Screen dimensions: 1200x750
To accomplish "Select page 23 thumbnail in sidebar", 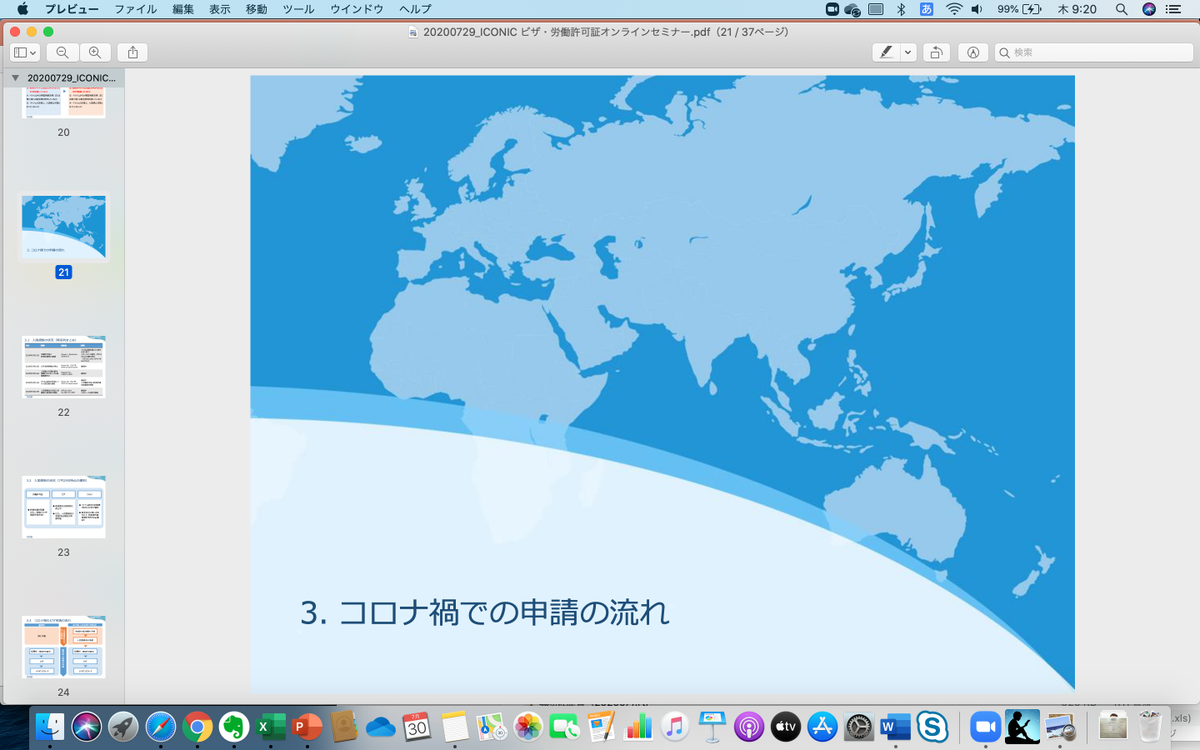I will 64,508.
